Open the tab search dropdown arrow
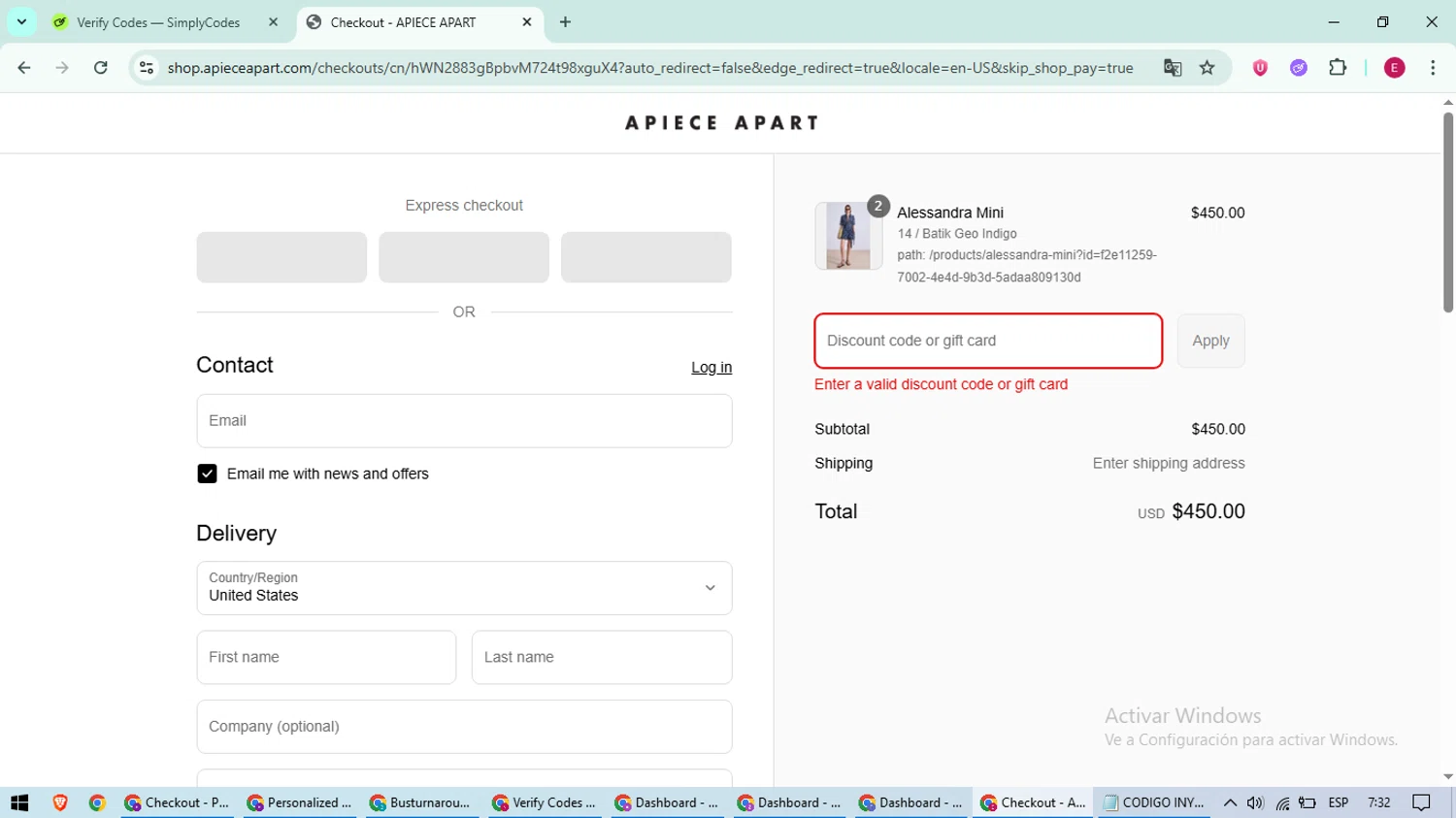 (x=21, y=21)
